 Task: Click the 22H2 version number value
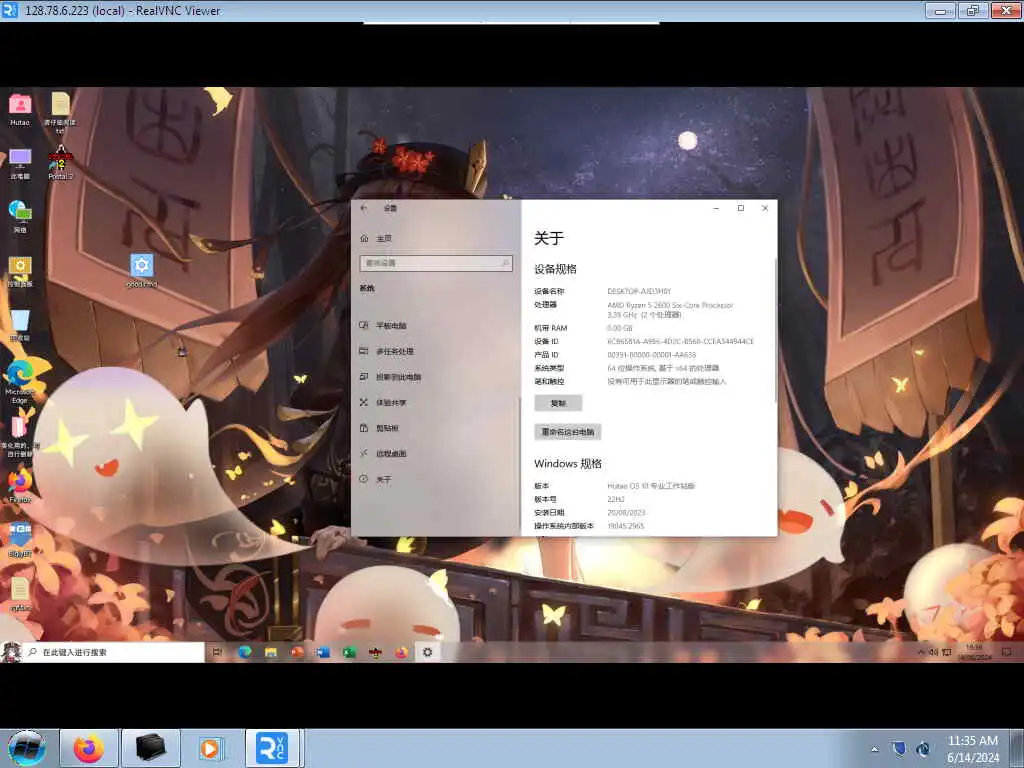(x=615, y=499)
